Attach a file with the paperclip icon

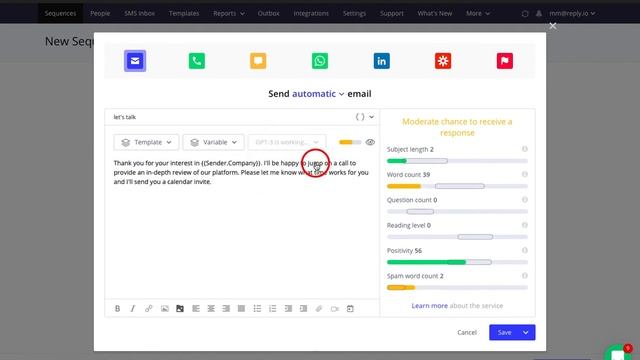pos(319,309)
